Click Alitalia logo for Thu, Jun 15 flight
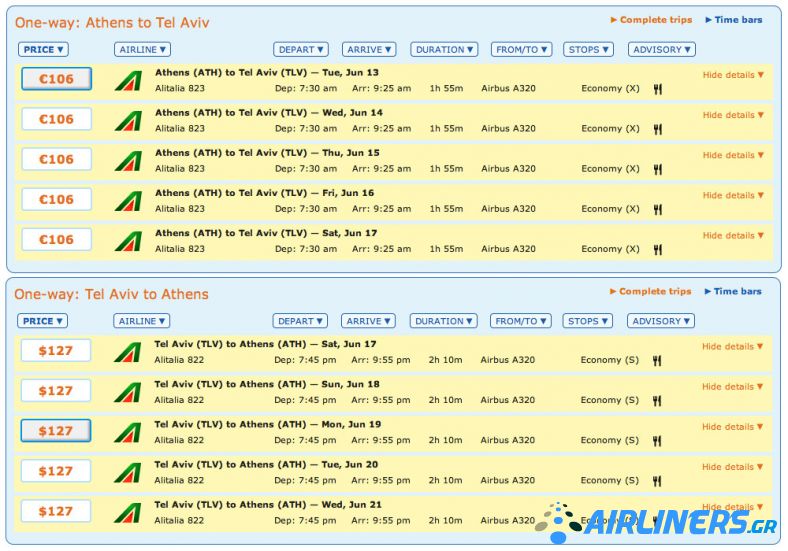788x551 pixels. pos(128,161)
